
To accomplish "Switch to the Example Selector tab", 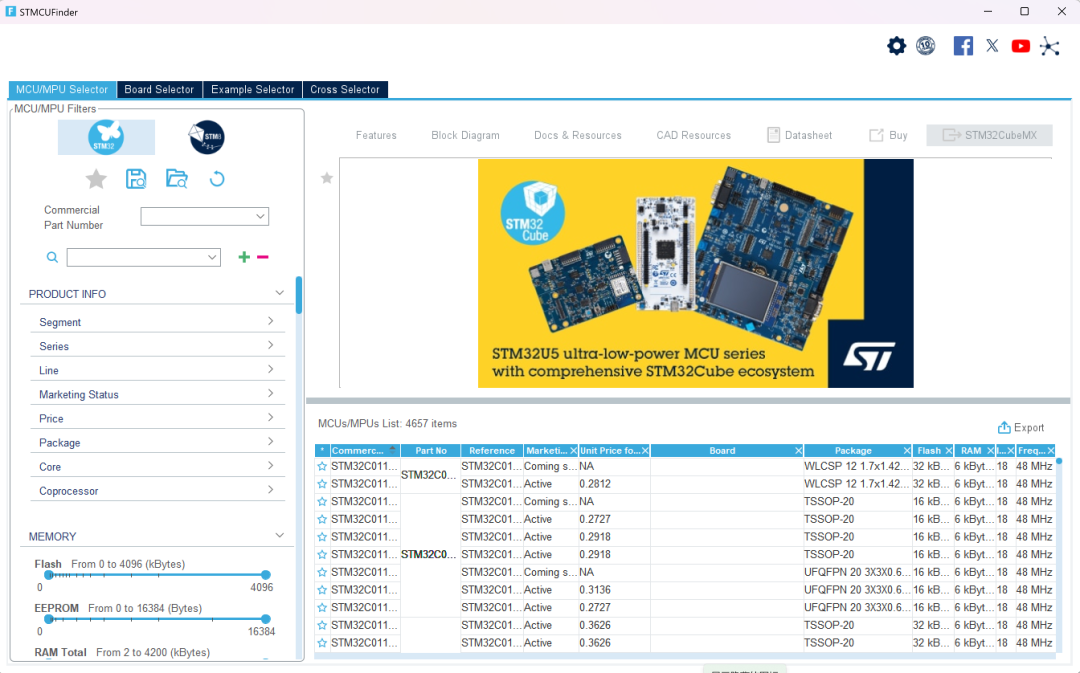I will (x=253, y=90).
